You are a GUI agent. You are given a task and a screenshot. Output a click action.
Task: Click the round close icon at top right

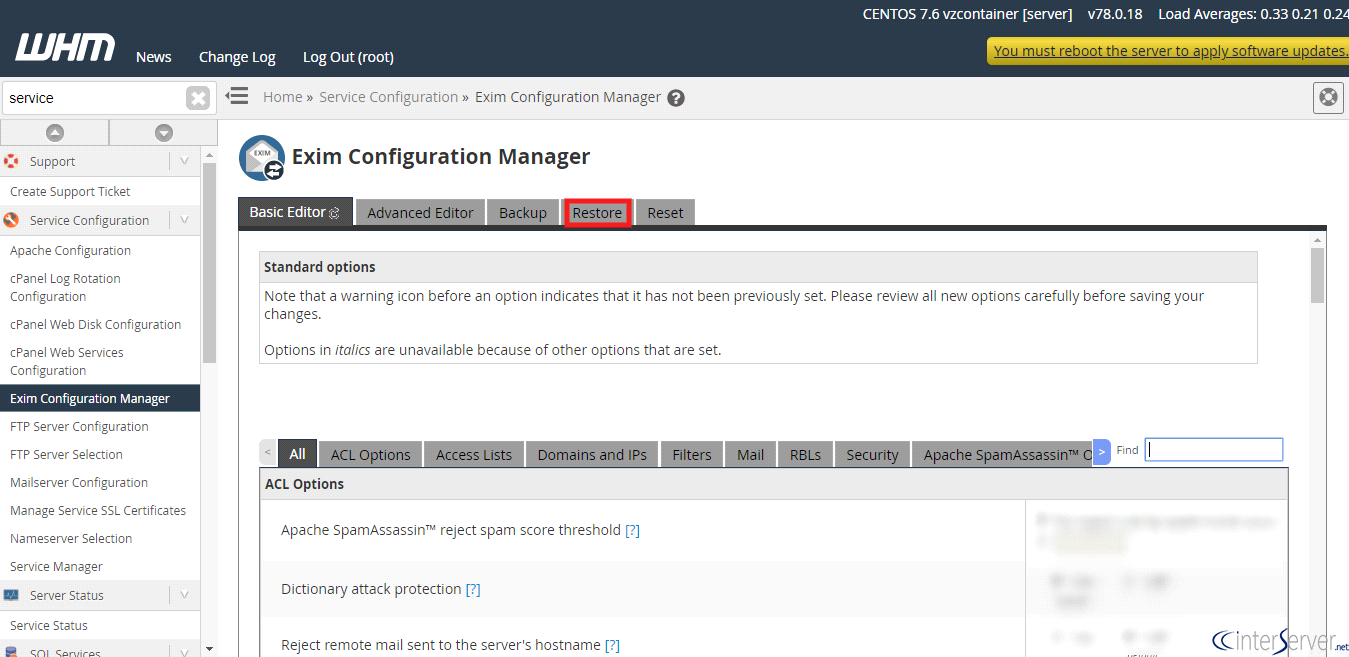click(1328, 97)
